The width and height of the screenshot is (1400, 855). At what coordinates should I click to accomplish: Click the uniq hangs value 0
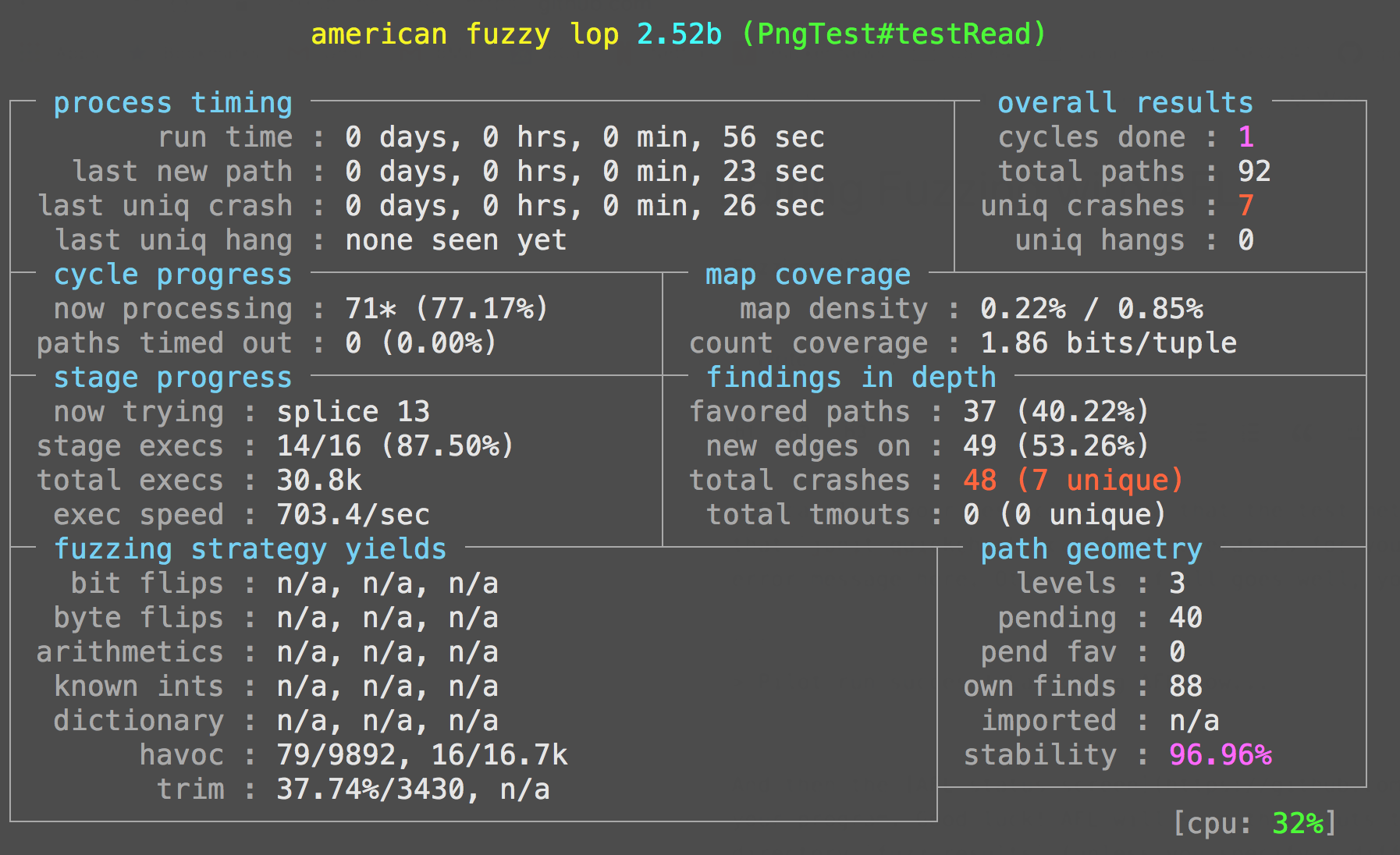tap(1246, 240)
